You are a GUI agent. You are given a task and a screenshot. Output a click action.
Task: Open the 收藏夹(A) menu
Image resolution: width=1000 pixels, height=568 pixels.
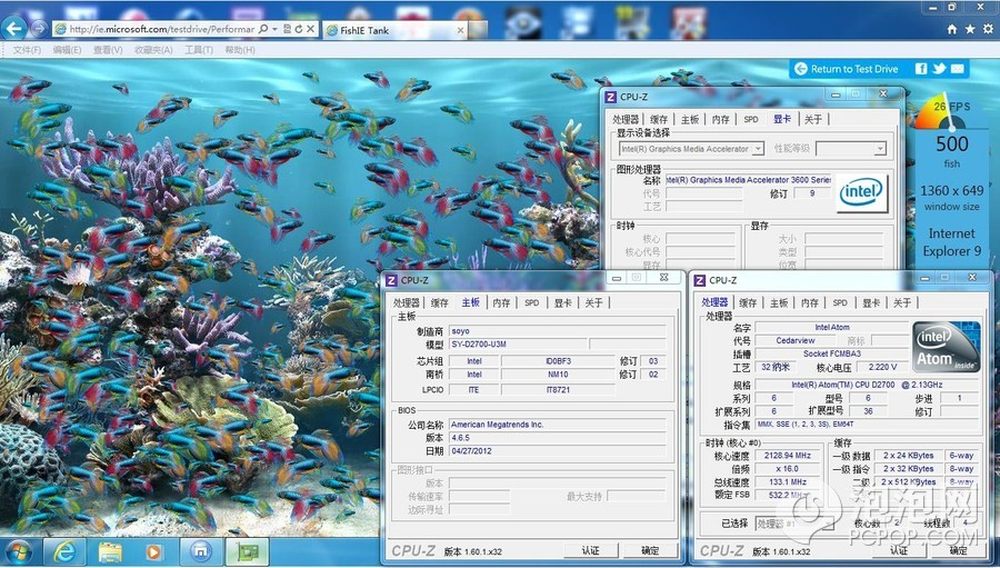coord(154,50)
